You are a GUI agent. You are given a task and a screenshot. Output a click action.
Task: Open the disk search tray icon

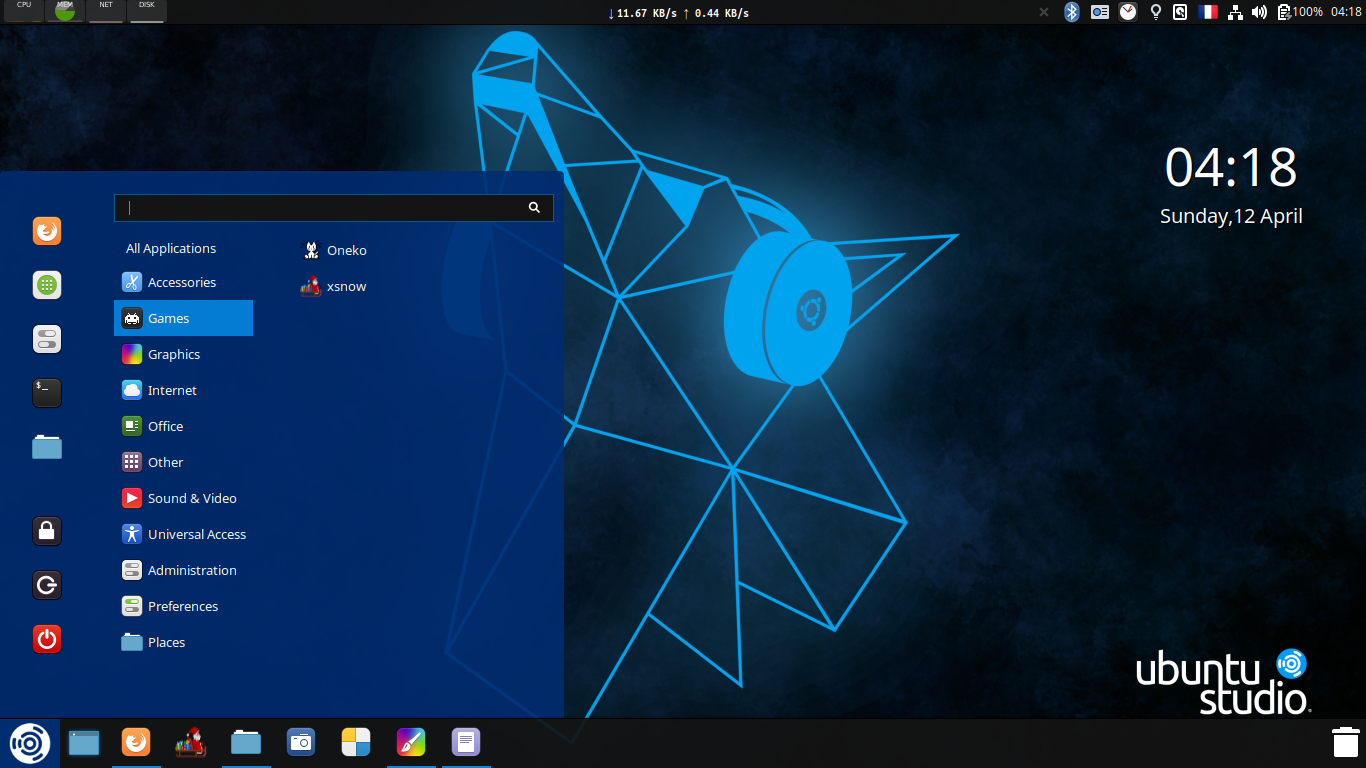click(x=1180, y=12)
